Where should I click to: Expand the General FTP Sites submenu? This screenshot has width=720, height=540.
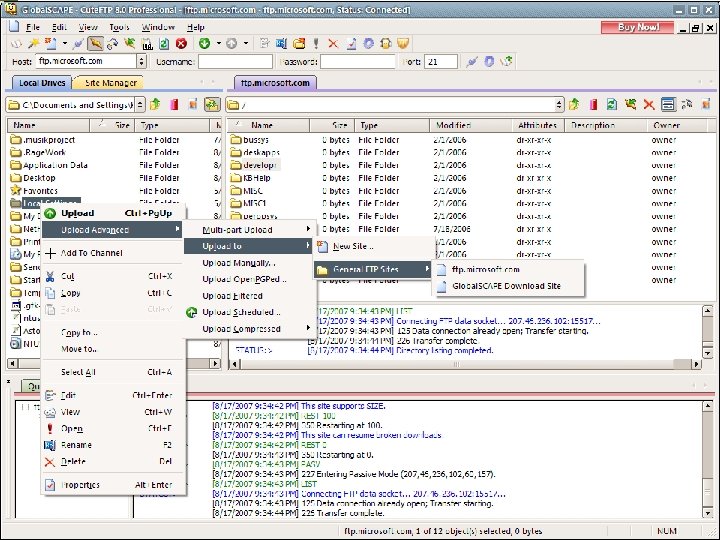click(373, 269)
